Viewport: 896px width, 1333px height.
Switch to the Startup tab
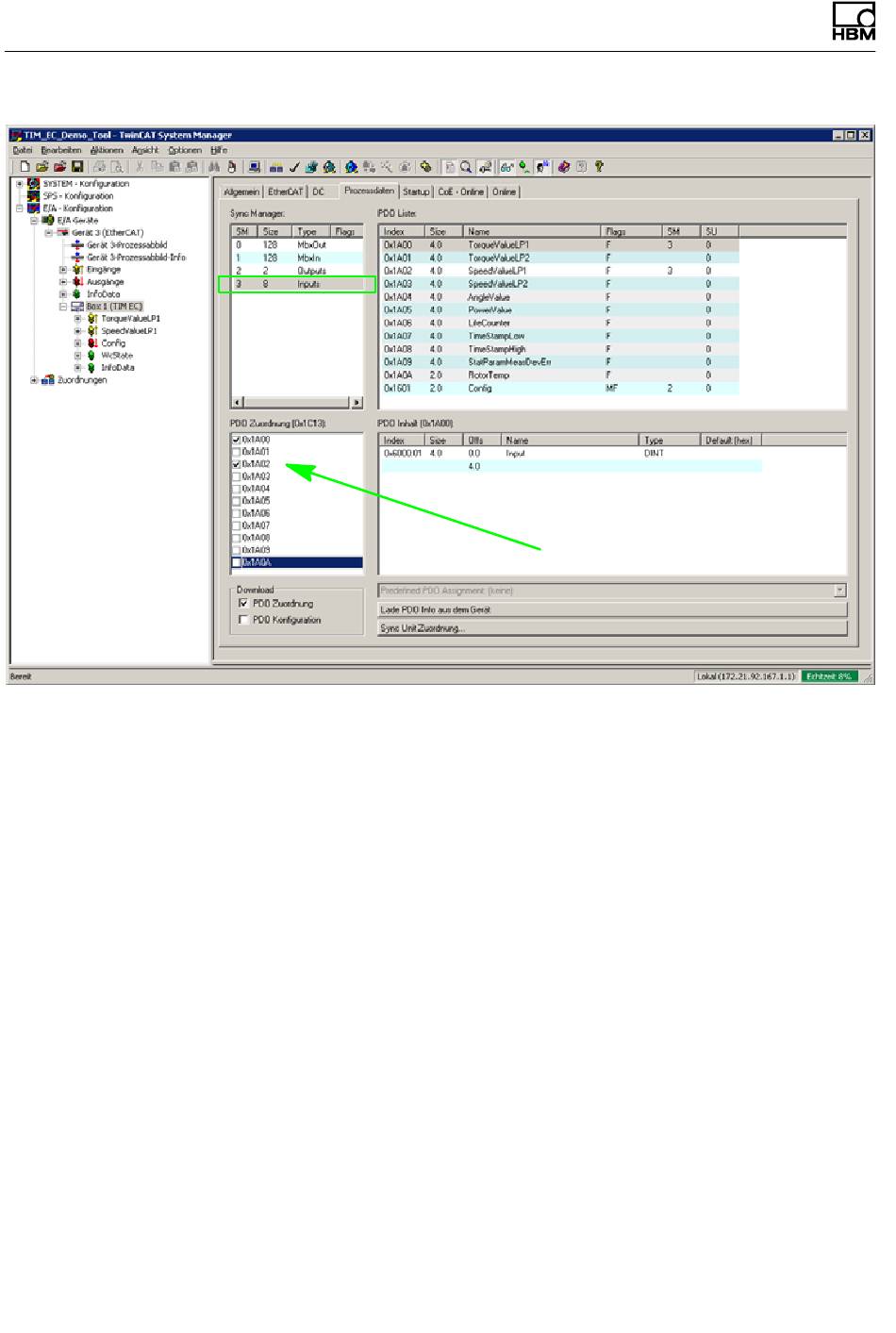pos(416,192)
